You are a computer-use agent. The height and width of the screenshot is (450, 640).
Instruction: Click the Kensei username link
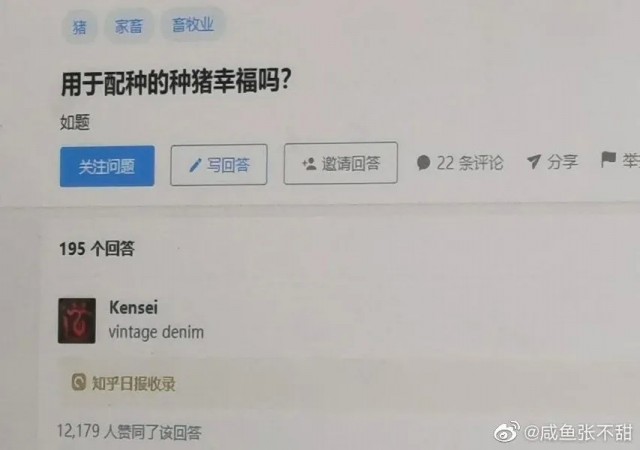[133, 307]
